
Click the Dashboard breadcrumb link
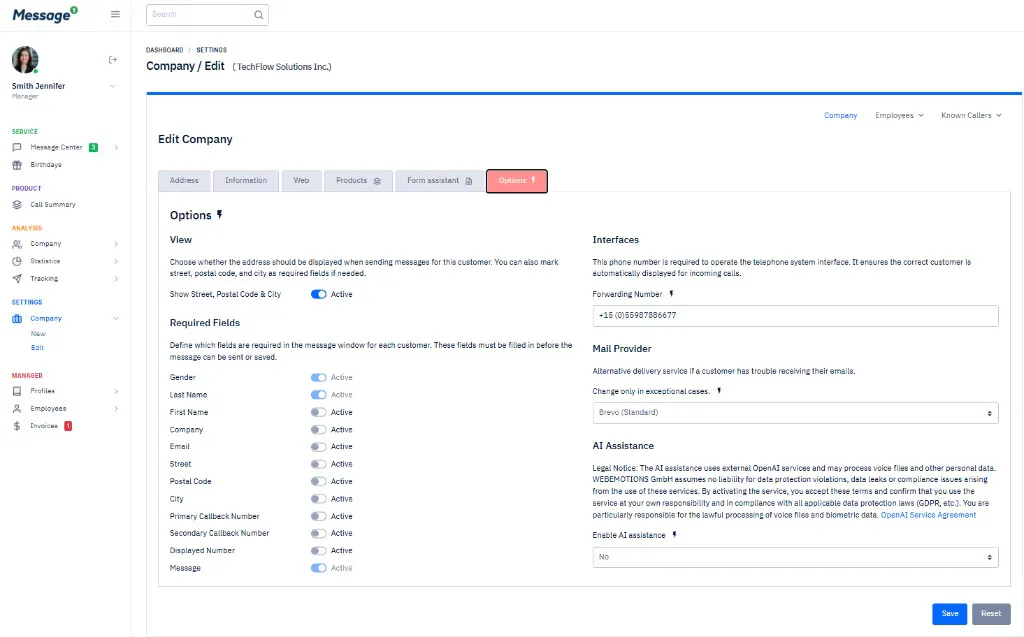pyautogui.click(x=165, y=50)
